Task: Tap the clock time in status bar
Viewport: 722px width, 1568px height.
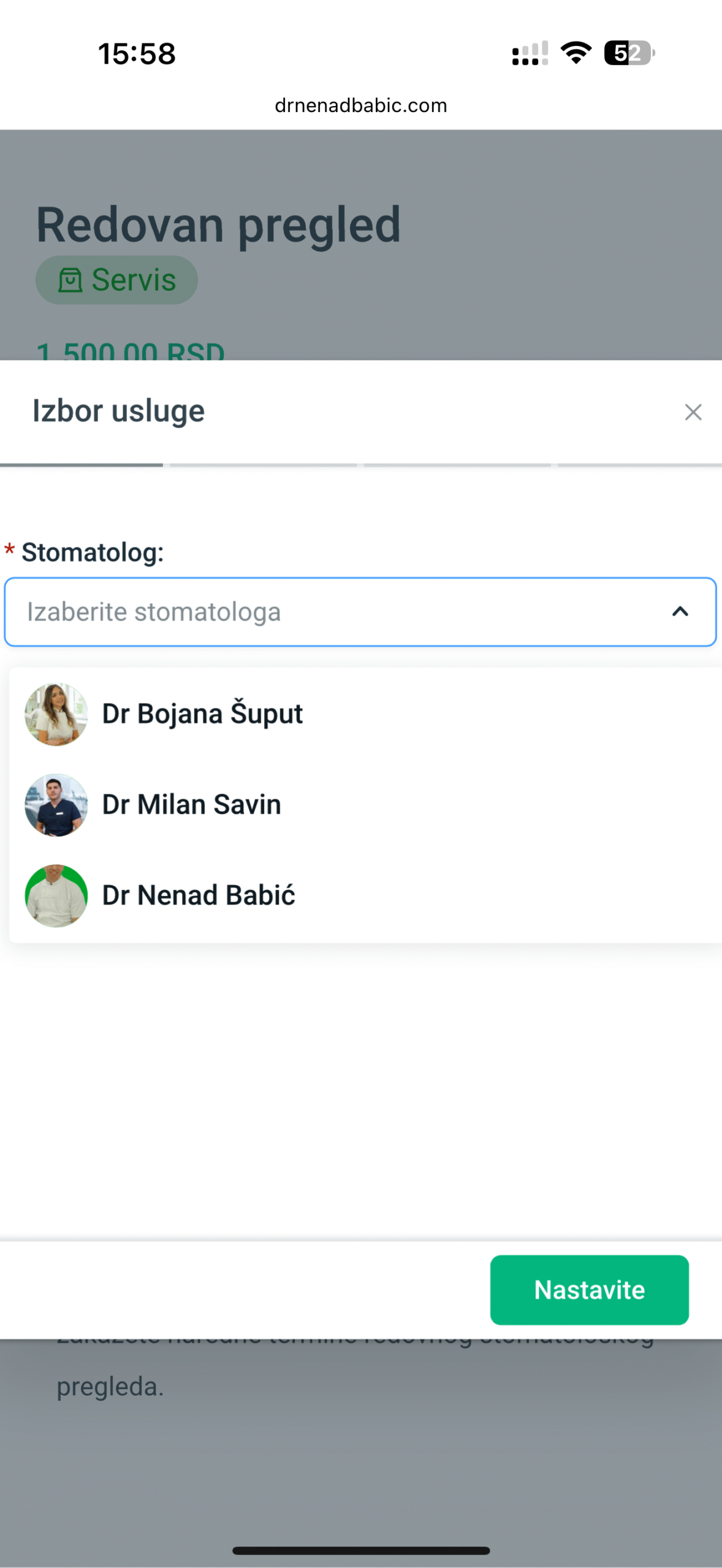Action: coord(137,54)
